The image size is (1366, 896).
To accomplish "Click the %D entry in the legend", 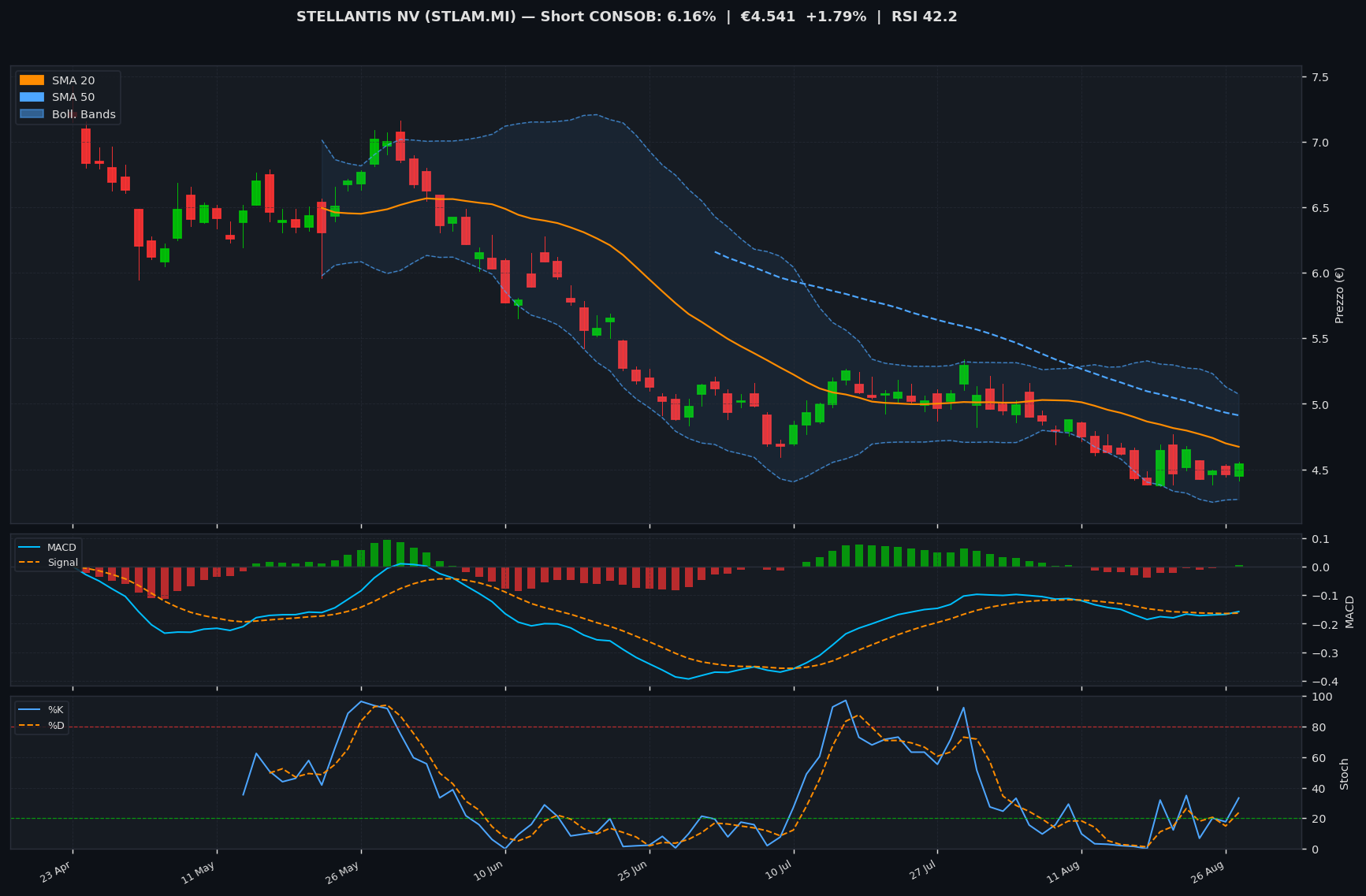I will click(42, 725).
